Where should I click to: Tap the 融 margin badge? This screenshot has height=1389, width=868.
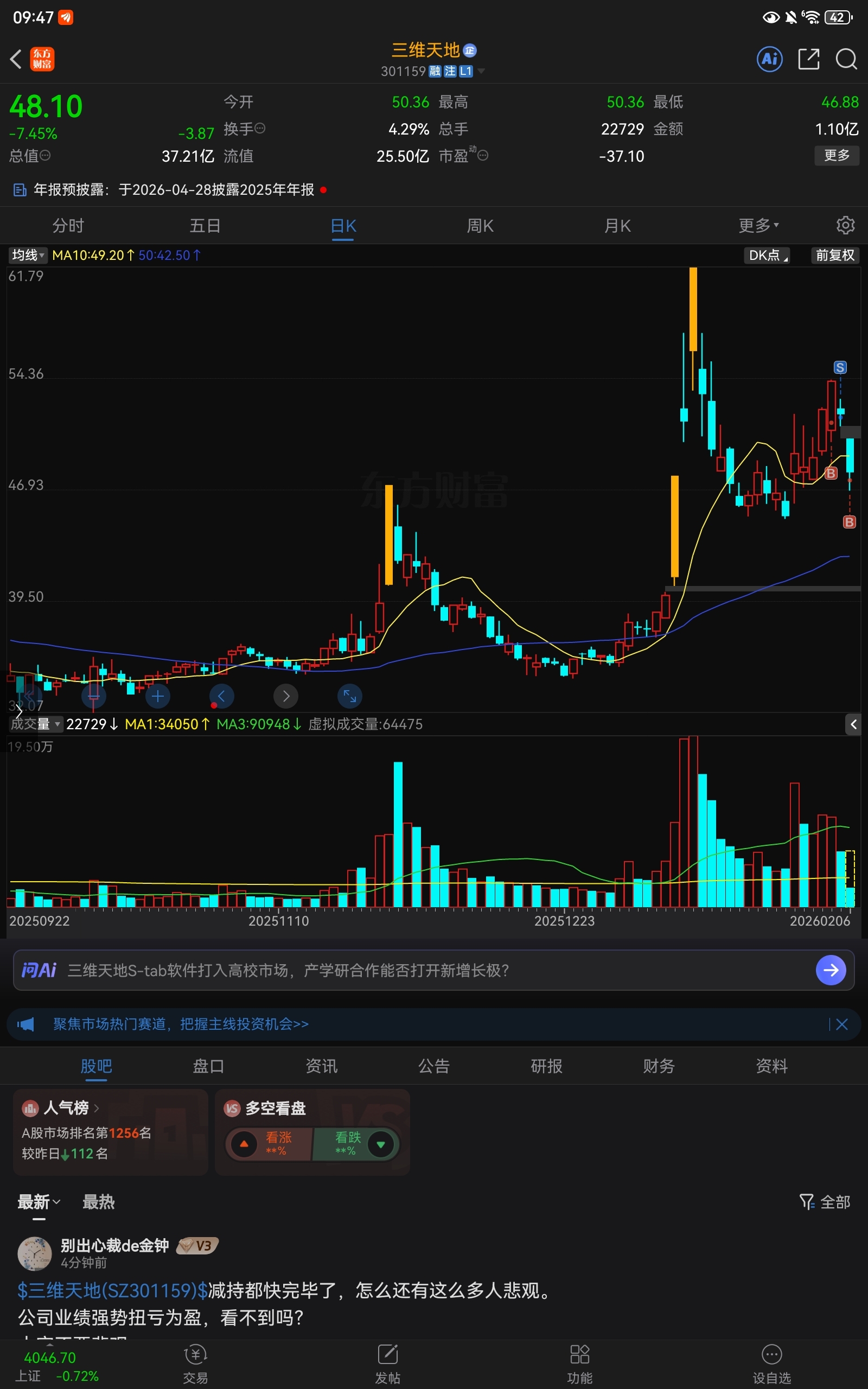tap(435, 71)
